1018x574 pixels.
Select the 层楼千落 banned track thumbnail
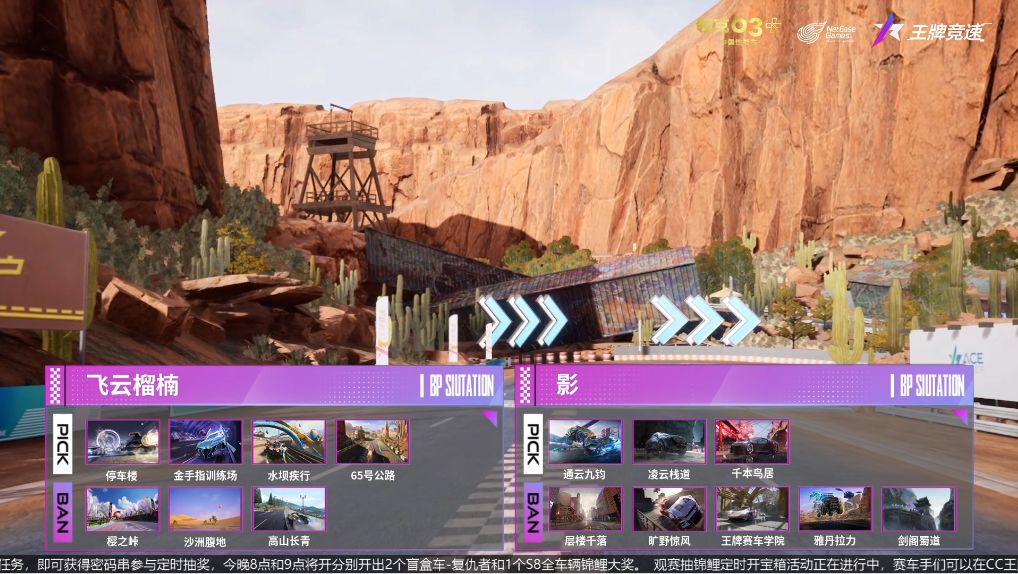[x=585, y=510]
